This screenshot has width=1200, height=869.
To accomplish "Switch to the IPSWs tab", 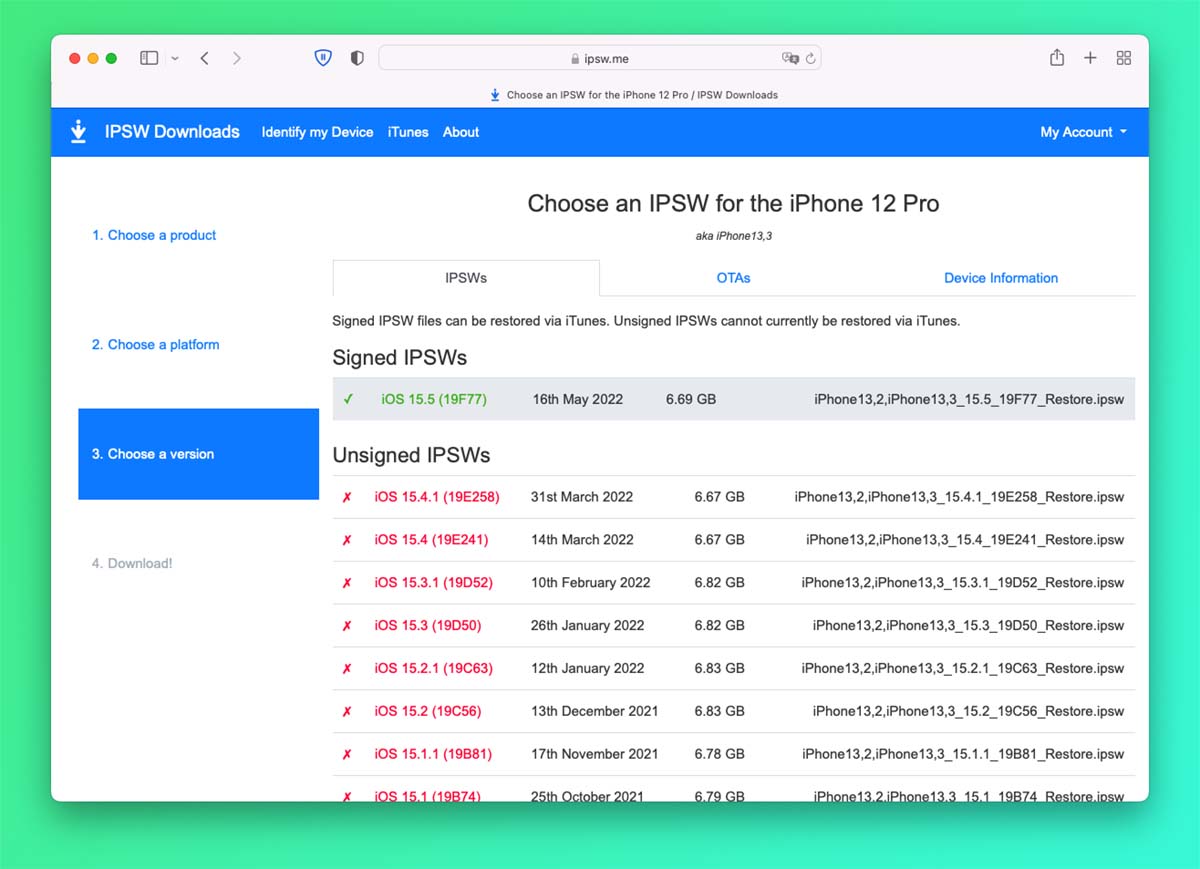I will tap(466, 278).
